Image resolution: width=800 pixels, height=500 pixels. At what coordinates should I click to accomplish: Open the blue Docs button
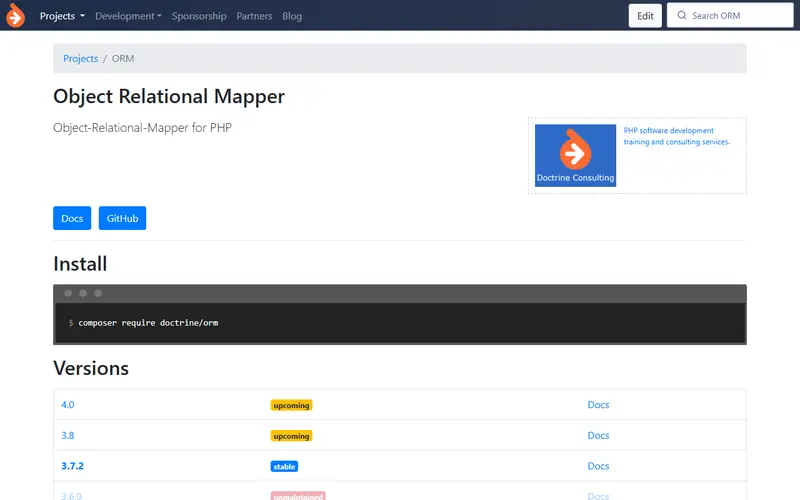tap(72, 218)
